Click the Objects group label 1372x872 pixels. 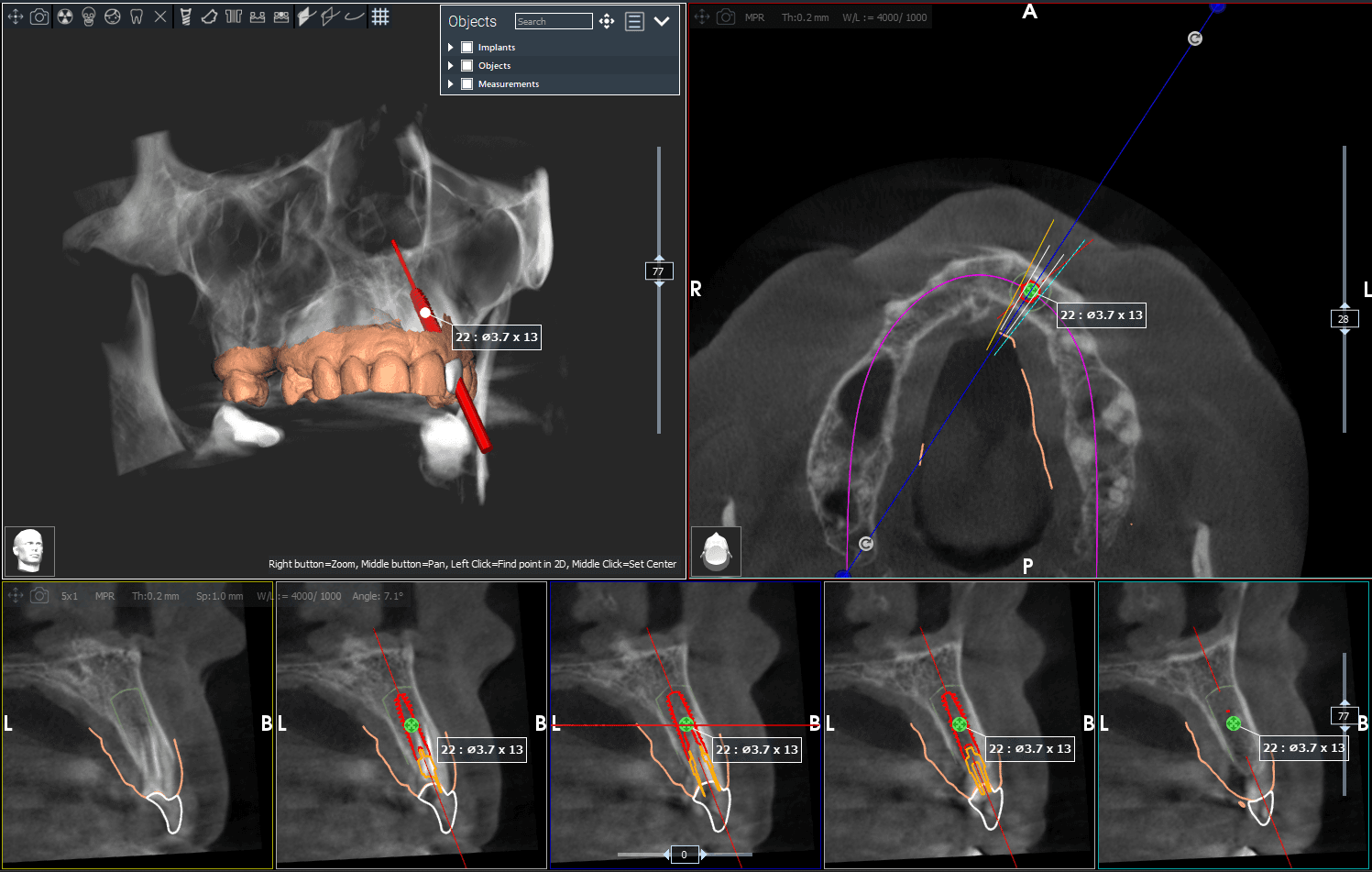[x=494, y=65]
